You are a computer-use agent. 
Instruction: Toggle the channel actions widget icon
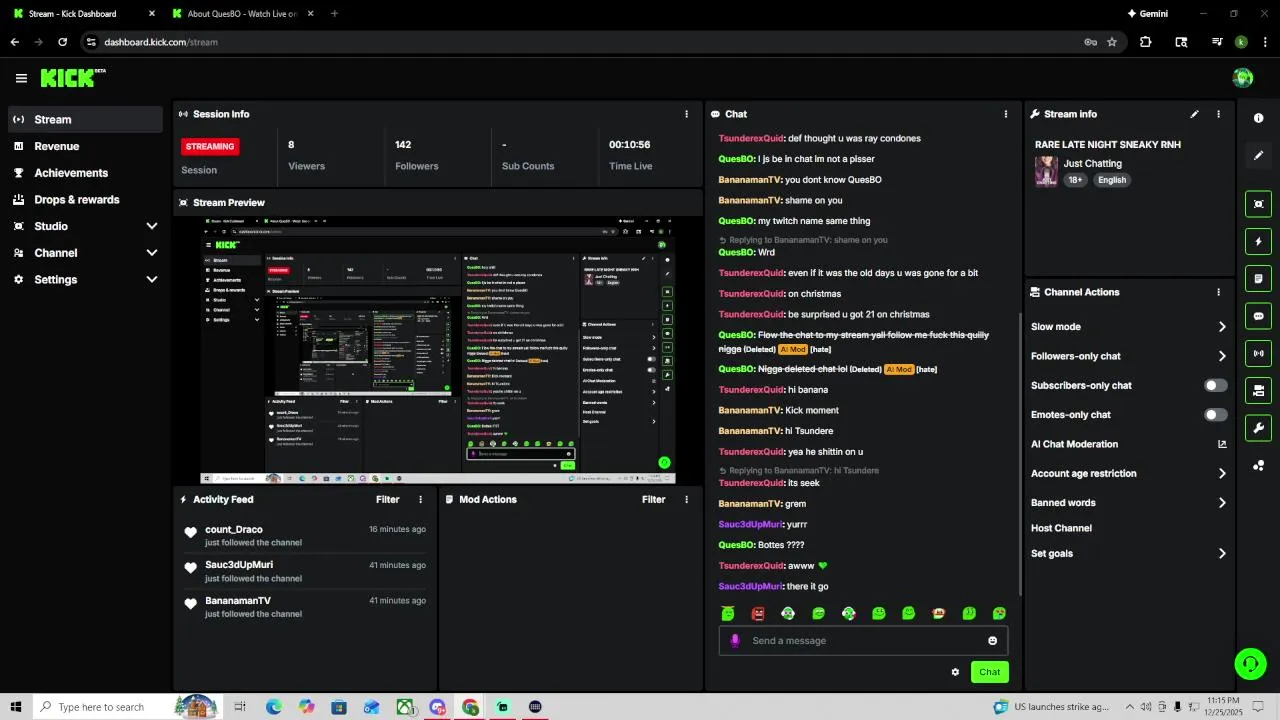1258,390
